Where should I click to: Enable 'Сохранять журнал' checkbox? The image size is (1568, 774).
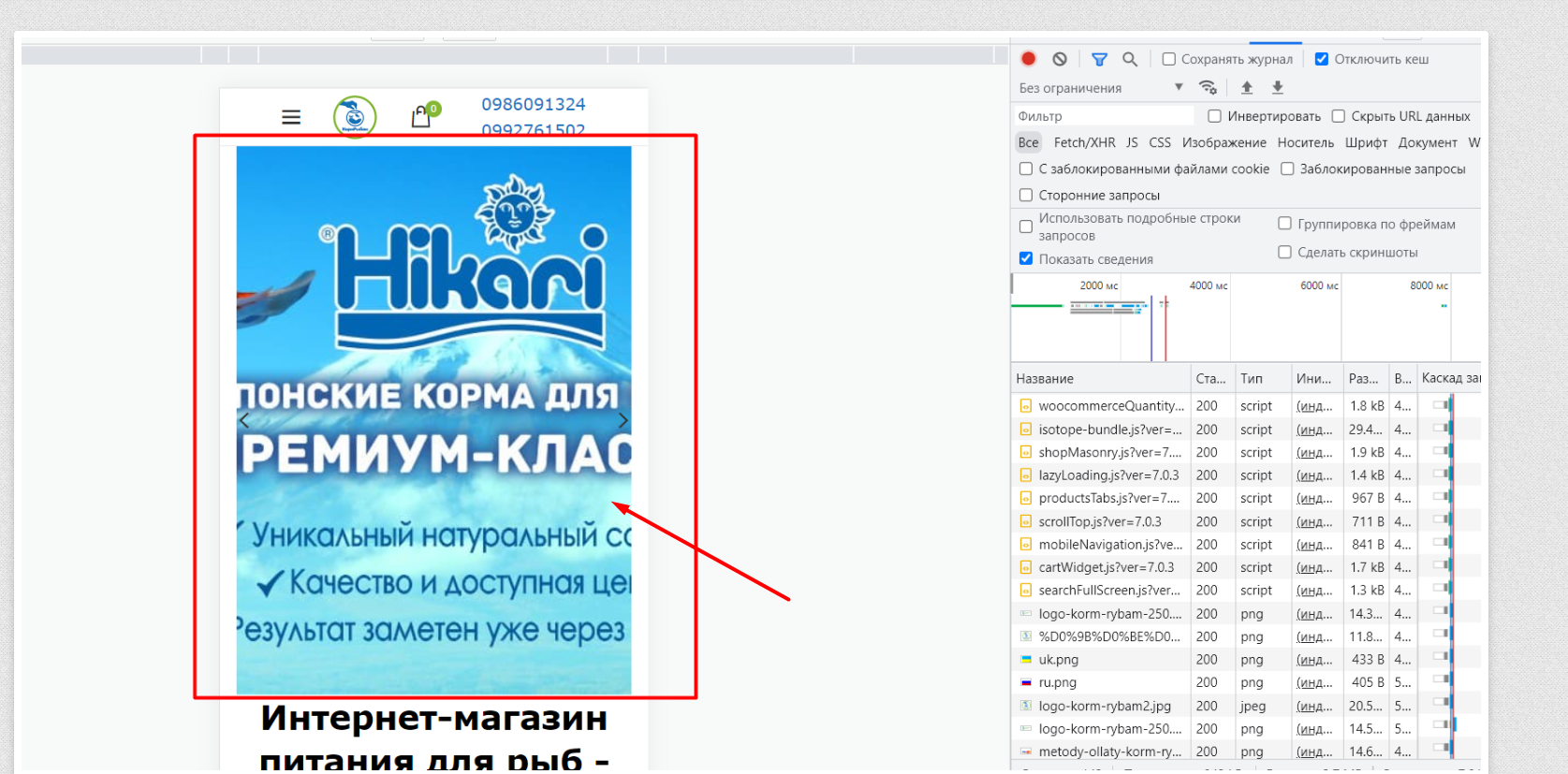[x=1169, y=59]
